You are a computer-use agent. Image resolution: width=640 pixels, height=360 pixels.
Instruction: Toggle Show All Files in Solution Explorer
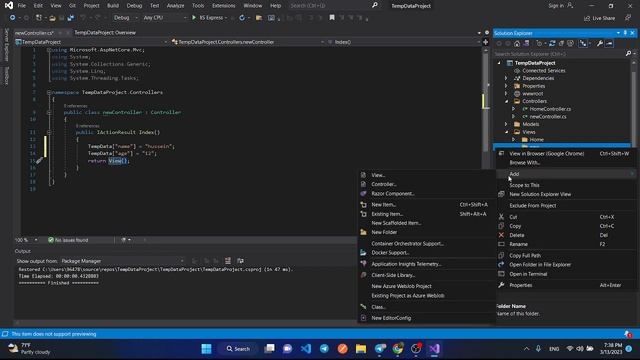click(570, 44)
